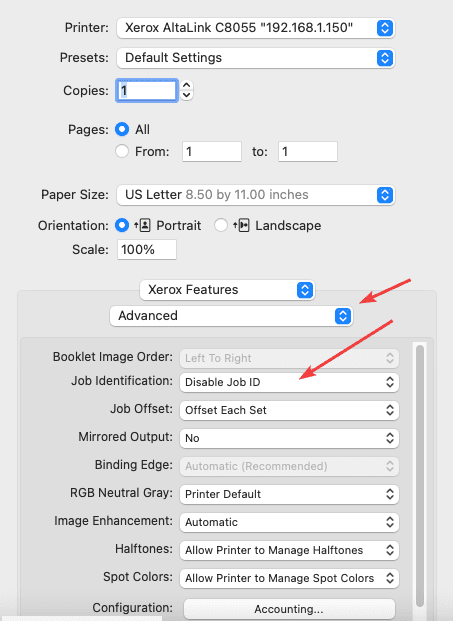Select the All pages radio button

pyautogui.click(x=122, y=129)
